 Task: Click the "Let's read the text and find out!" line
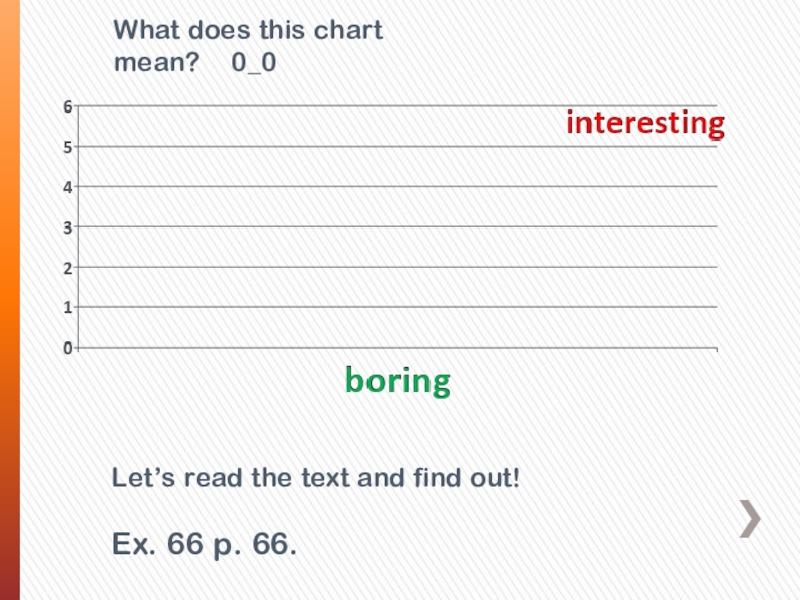(317, 478)
